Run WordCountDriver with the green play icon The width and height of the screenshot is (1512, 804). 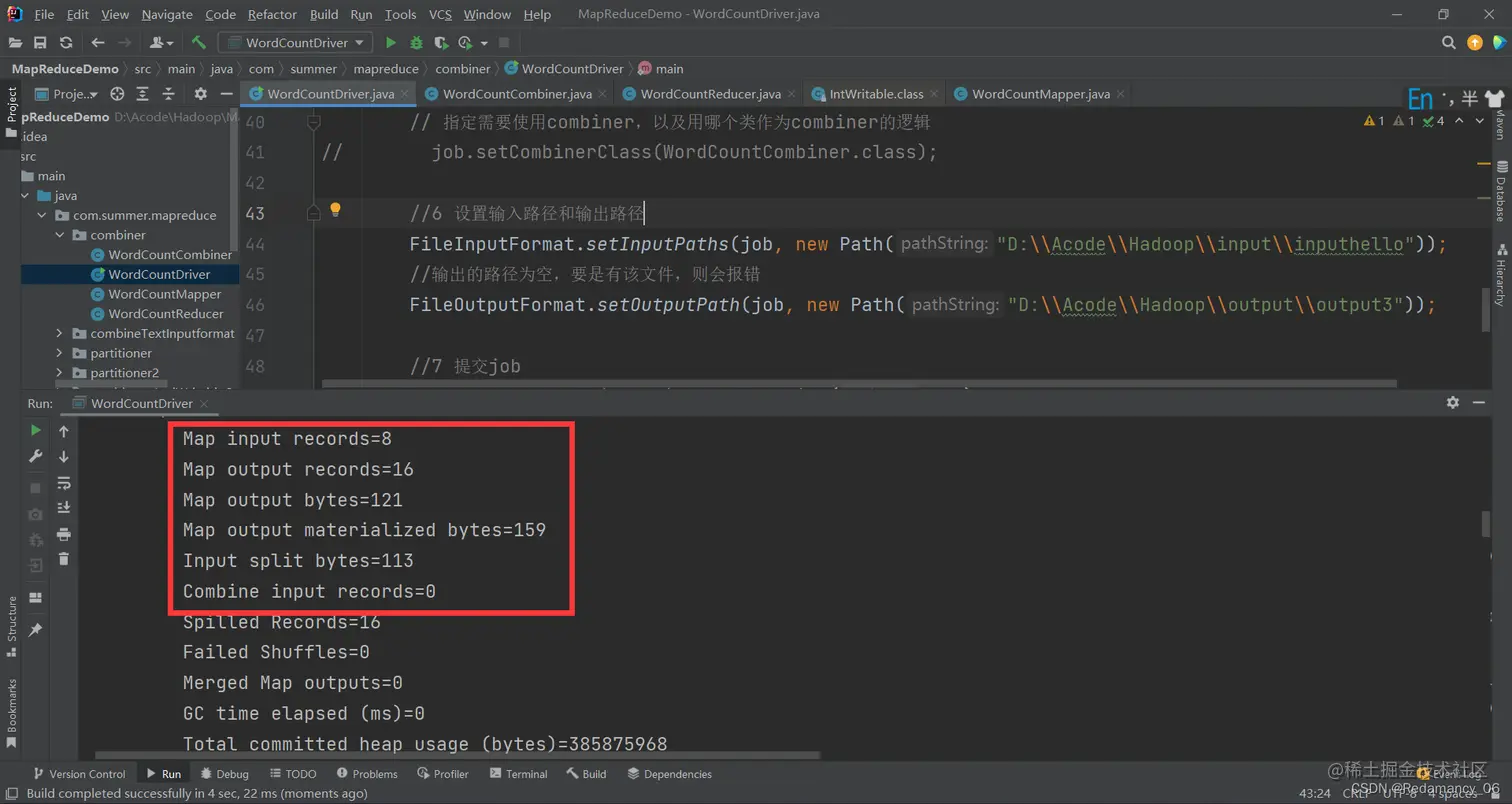coord(391,43)
